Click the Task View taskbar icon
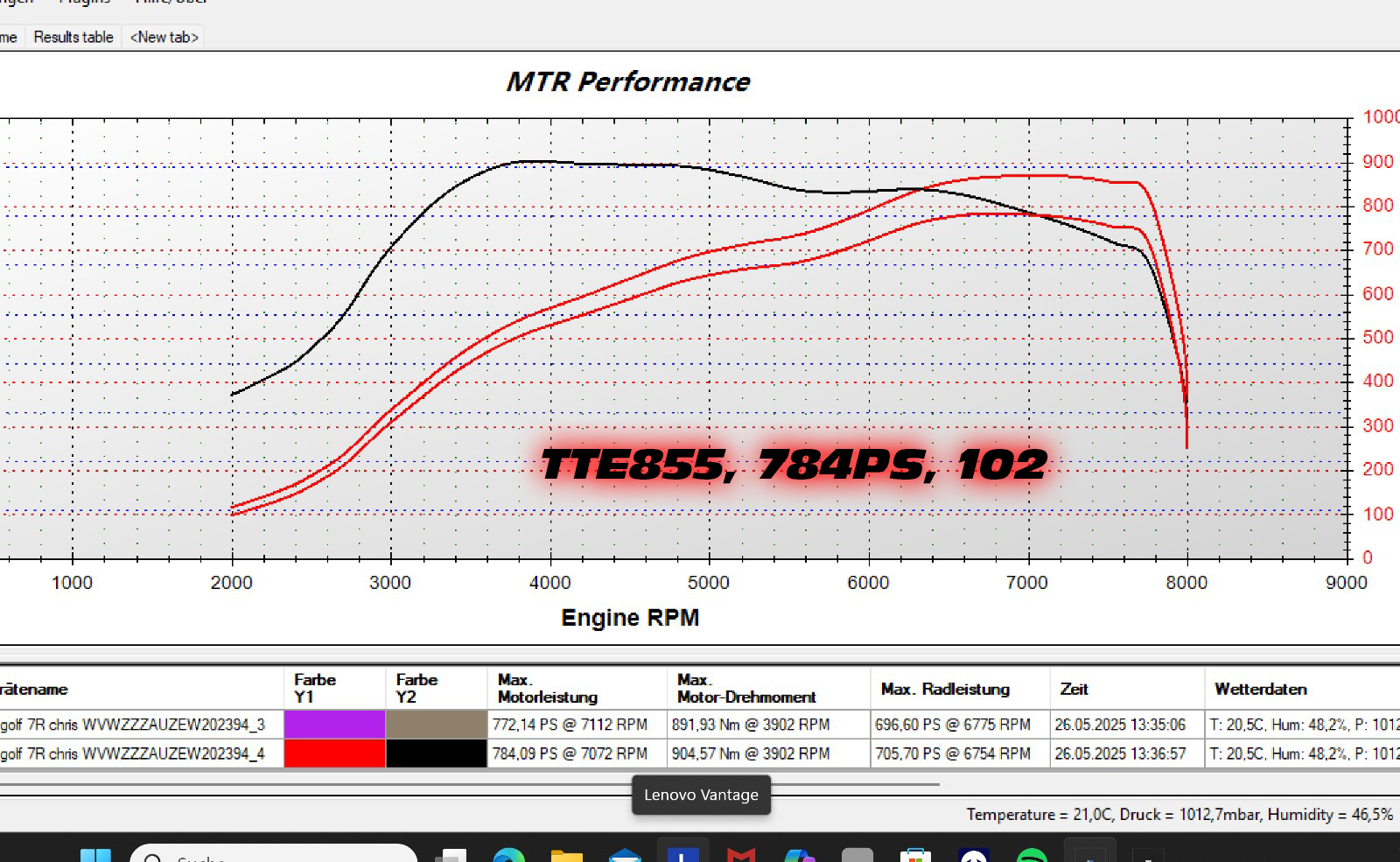Image resolution: width=1400 pixels, height=862 pixels. (451, 855)
